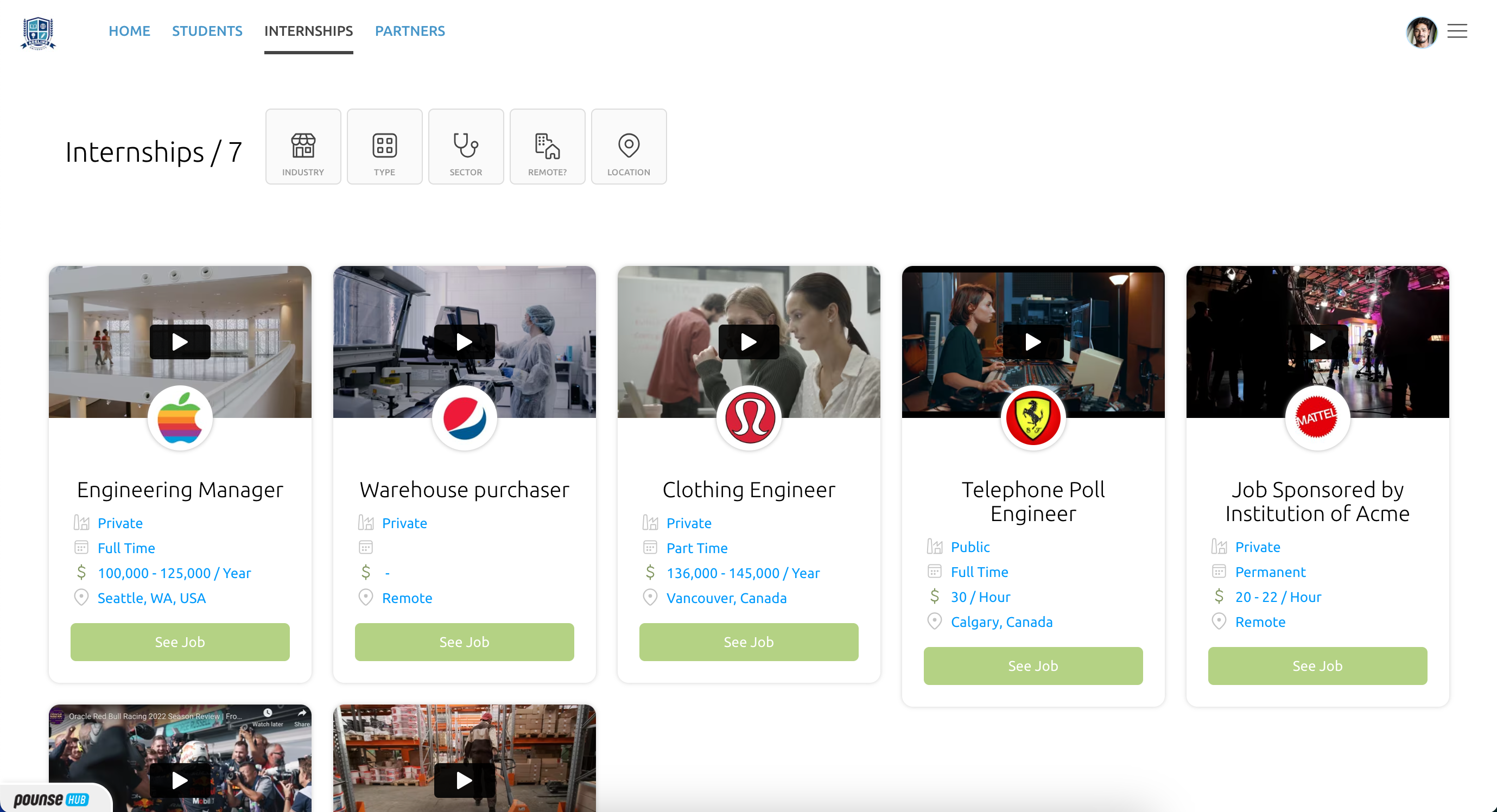1497x812 pixels.
Task: See Job for Telephone Poll Engineer
Action: click(x=1033, y=666)
